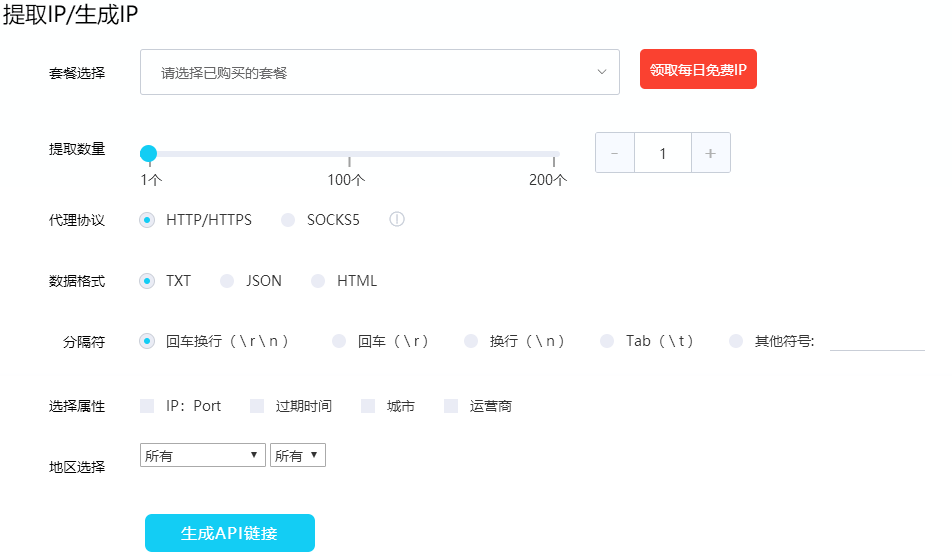Tick the 运营商 attribute checkbox

point(451,406)
